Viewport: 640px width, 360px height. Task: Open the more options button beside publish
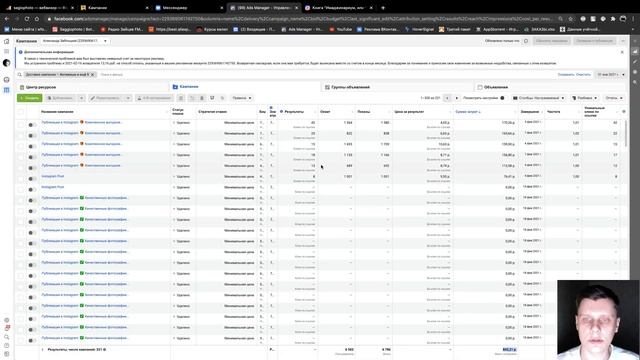623,41
